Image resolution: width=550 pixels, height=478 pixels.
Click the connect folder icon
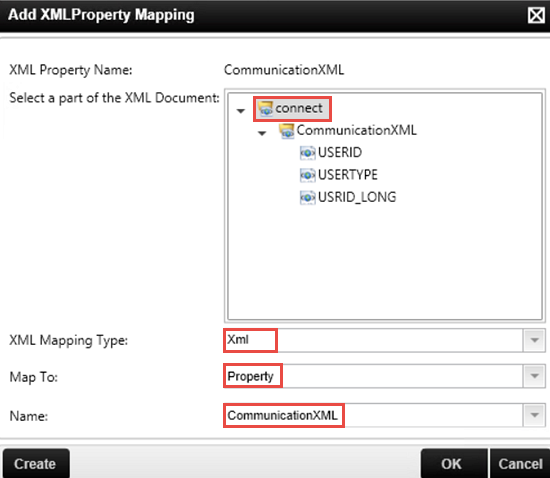click(266, 108)
